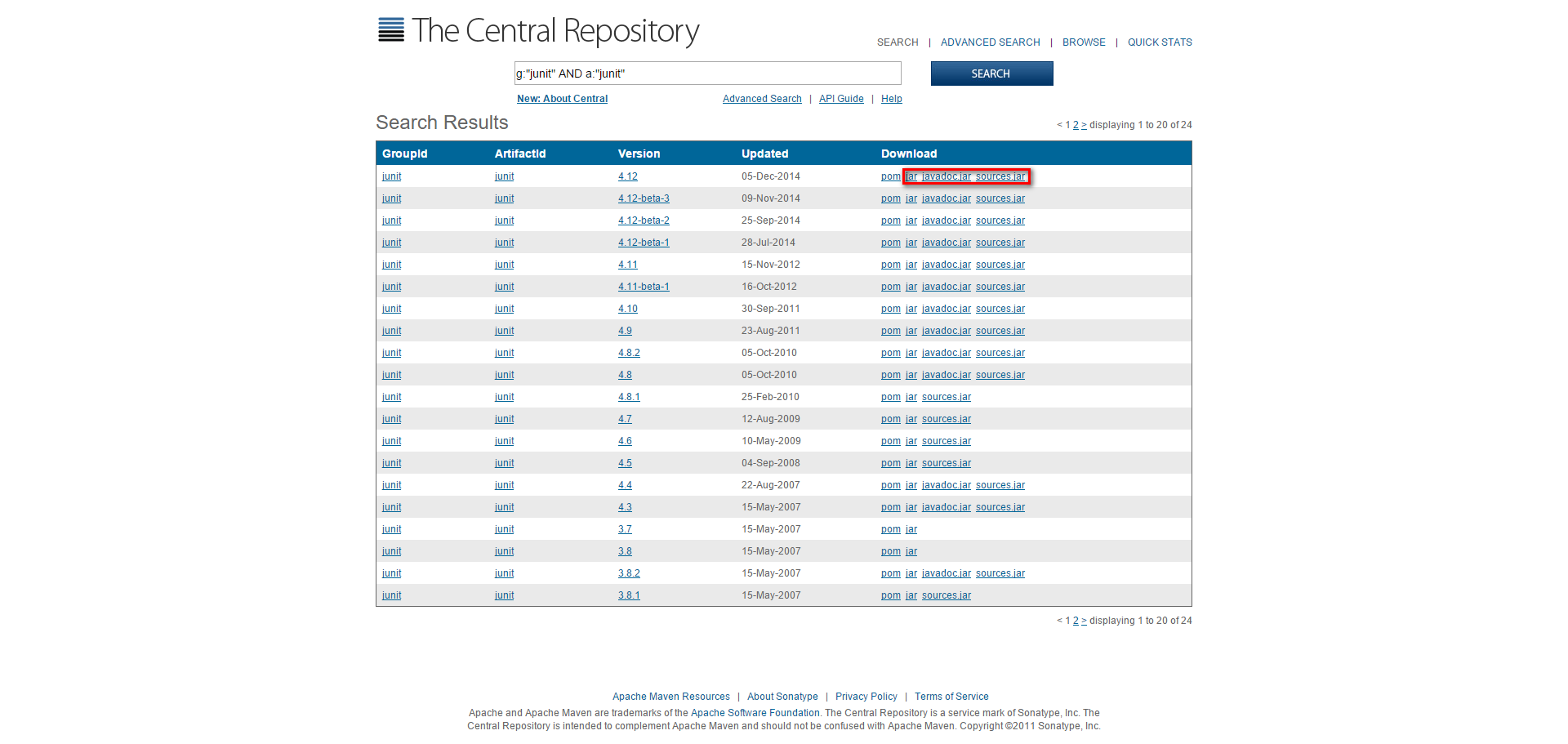
Task: Download pom for version 4.5
Action: 890,463
